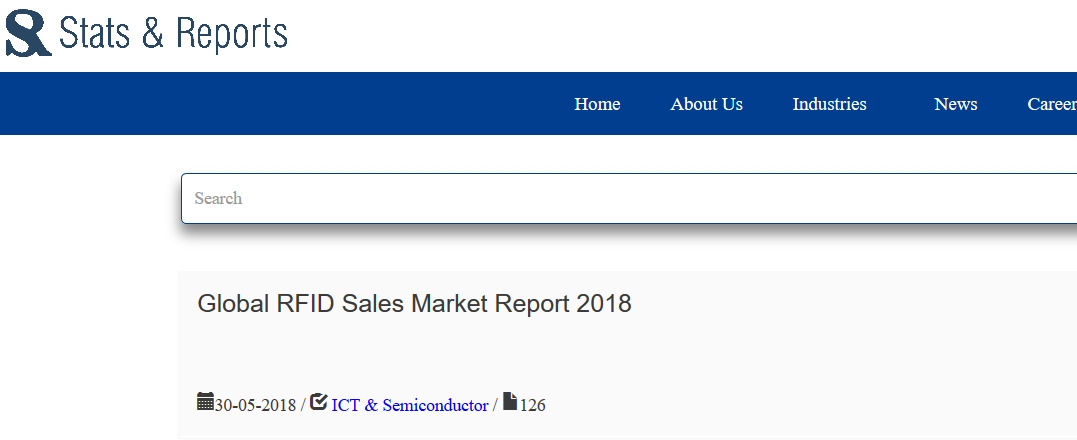The image size is (1077, 440).
Task: Open the Home page from navigation
Action: [597, 104]
